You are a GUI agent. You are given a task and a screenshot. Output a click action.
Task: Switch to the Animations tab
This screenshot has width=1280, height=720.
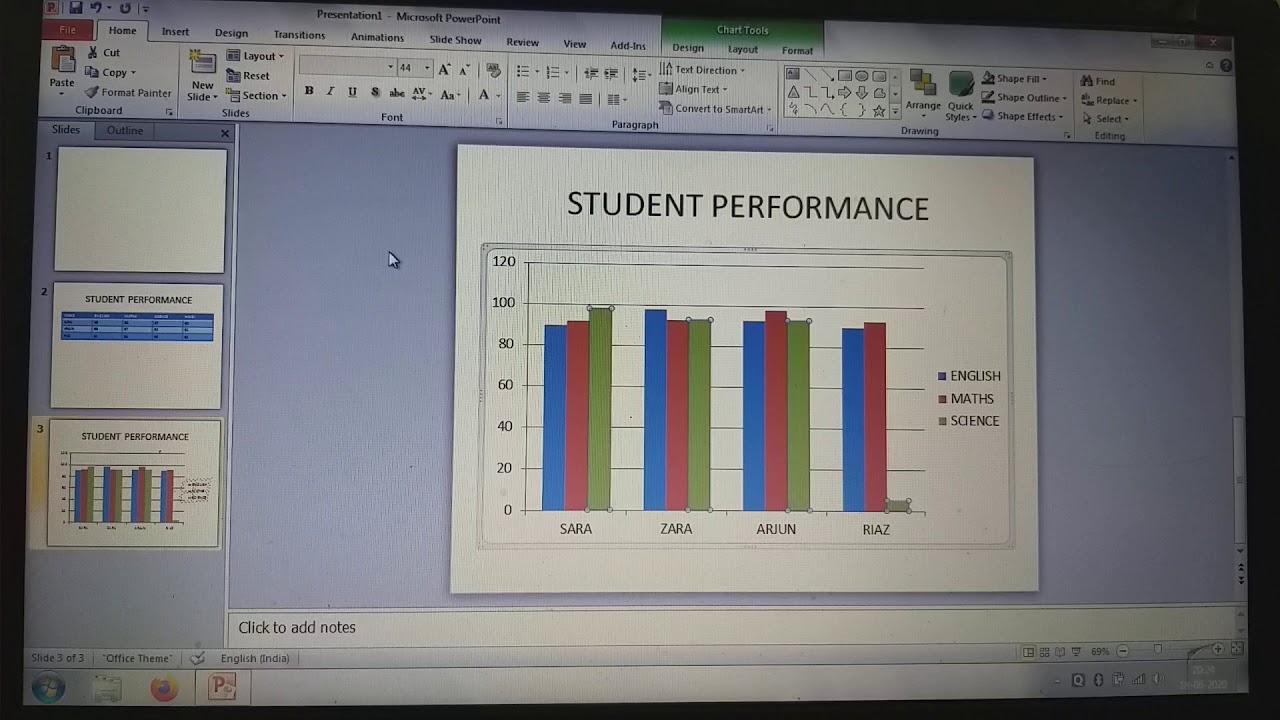377,37
